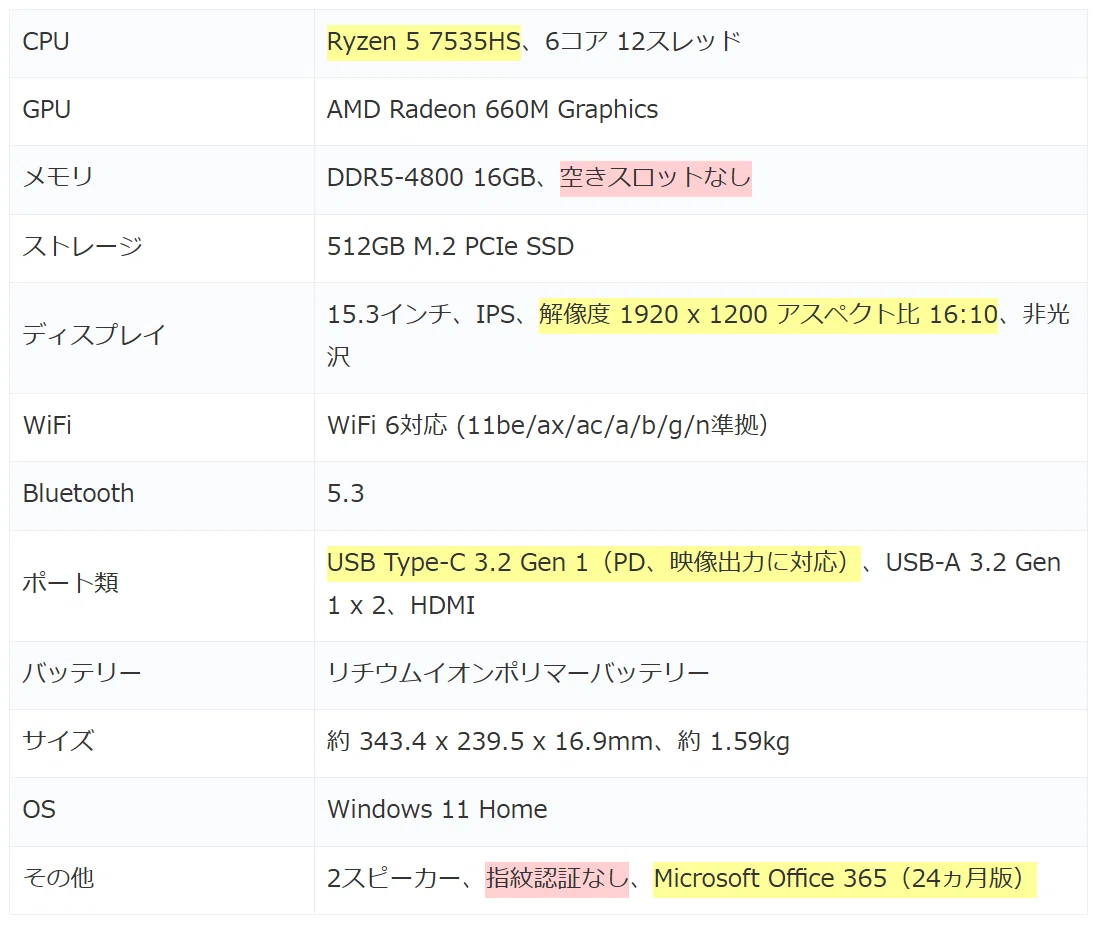Click 512GB M.2 PCIe SSD cell
The height and width of the screenshot is (931, 1098).
(x=450, y=246)
